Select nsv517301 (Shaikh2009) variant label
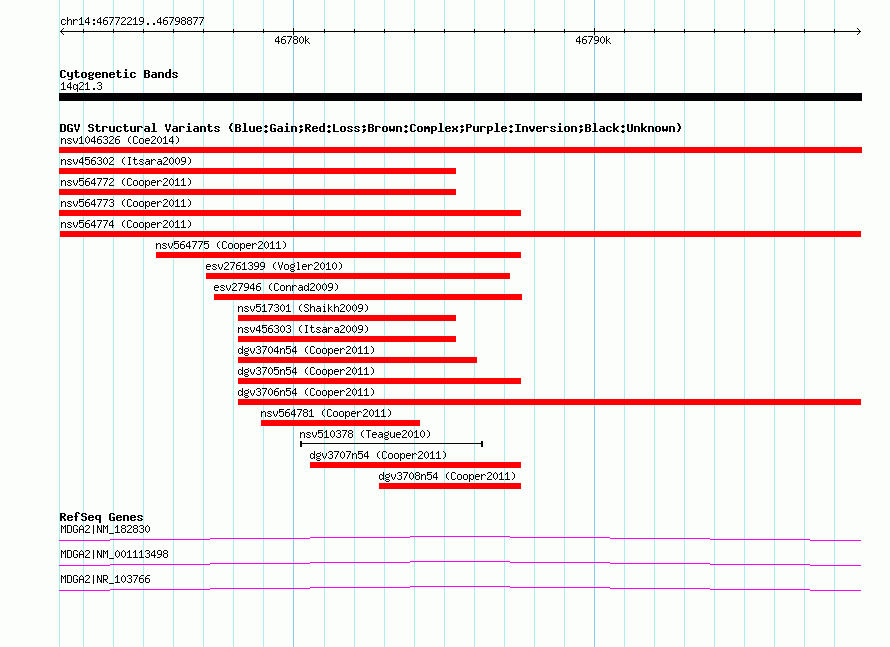Screen dimensions: 890x647 point(303,308)
